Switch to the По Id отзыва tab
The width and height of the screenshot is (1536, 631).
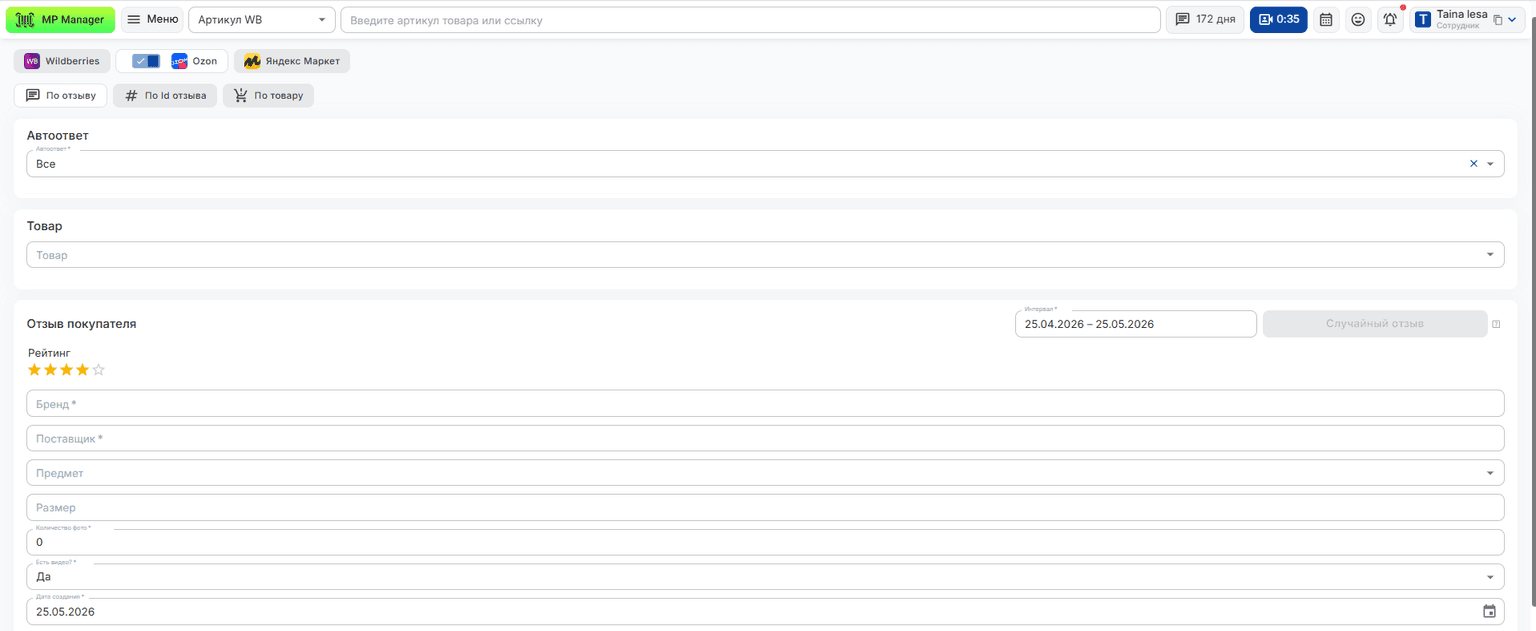(x=165, y=96)
